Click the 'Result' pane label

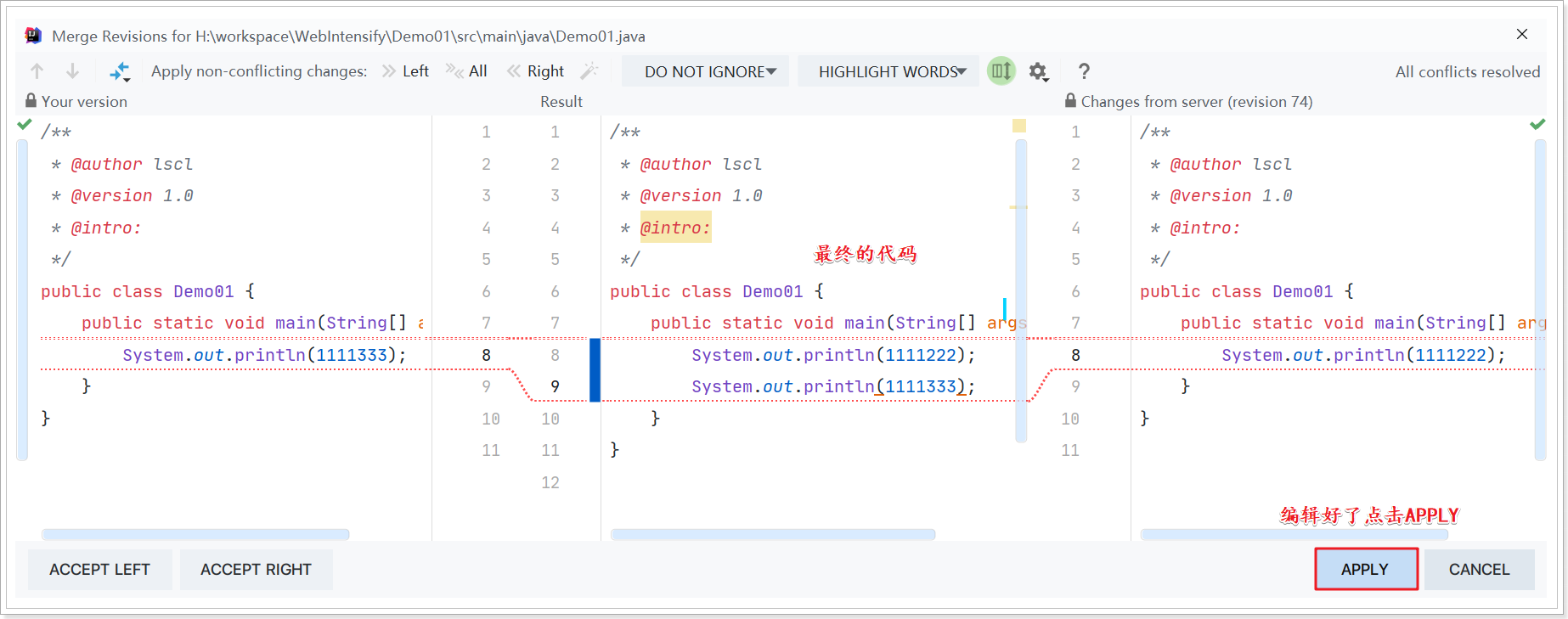pos(561,101)
